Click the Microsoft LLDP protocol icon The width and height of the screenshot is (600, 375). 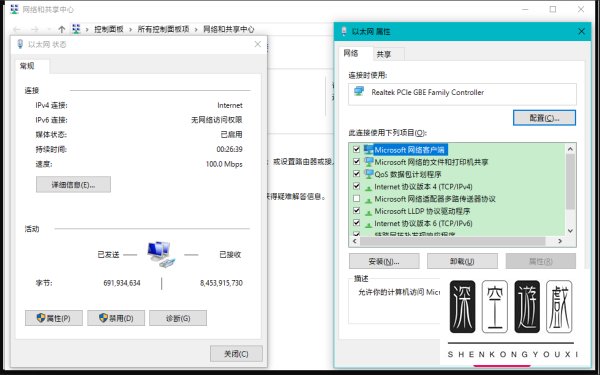pos(368,212)
